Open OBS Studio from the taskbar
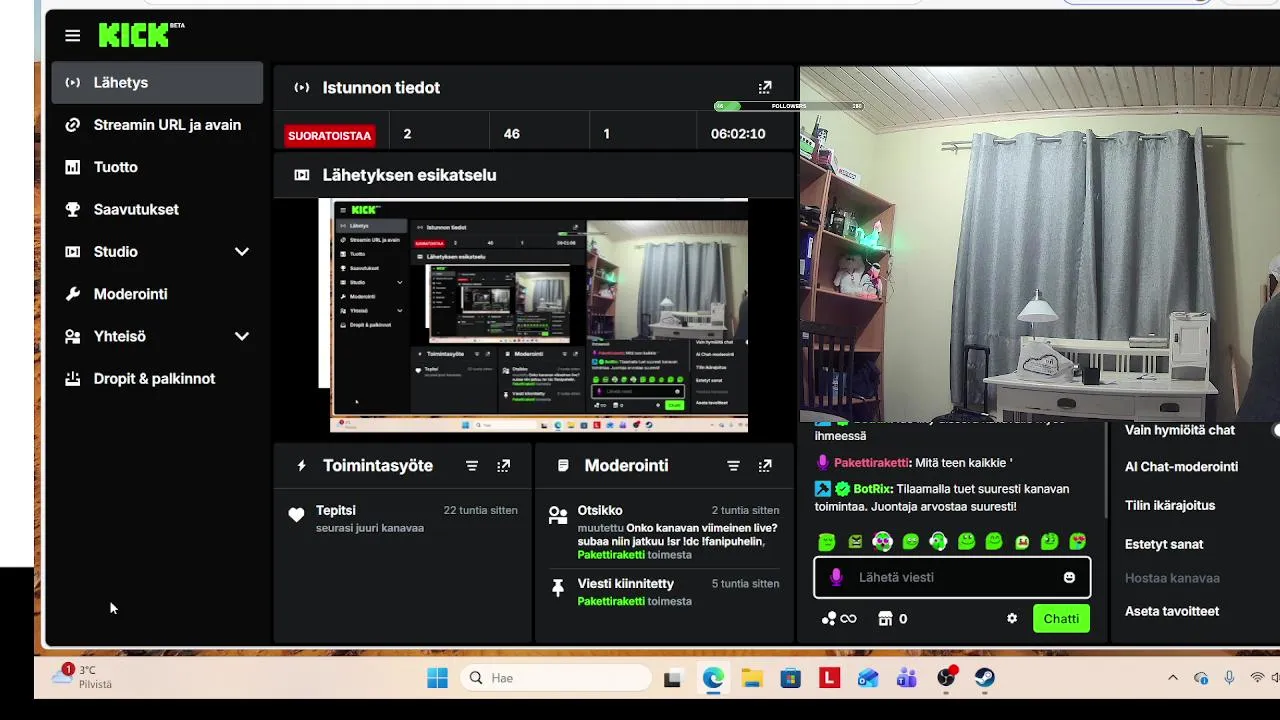The image size is (1280, 720). [x=946, y=678]
